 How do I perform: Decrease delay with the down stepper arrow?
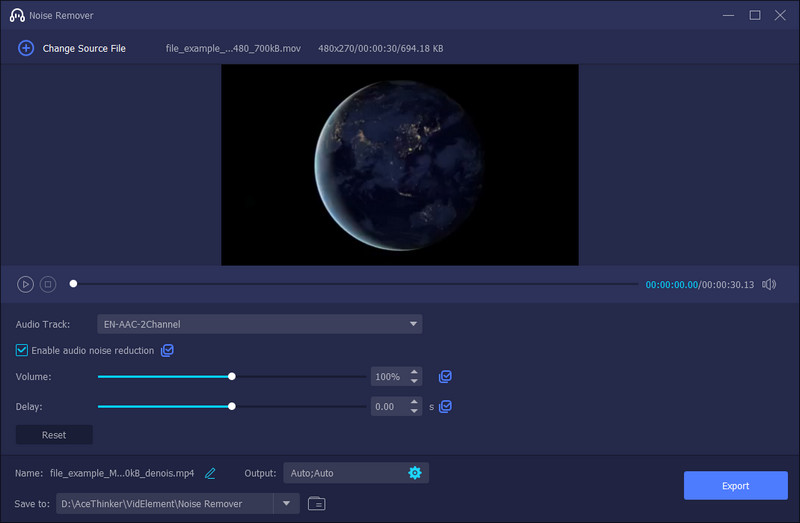coord(414,411)
